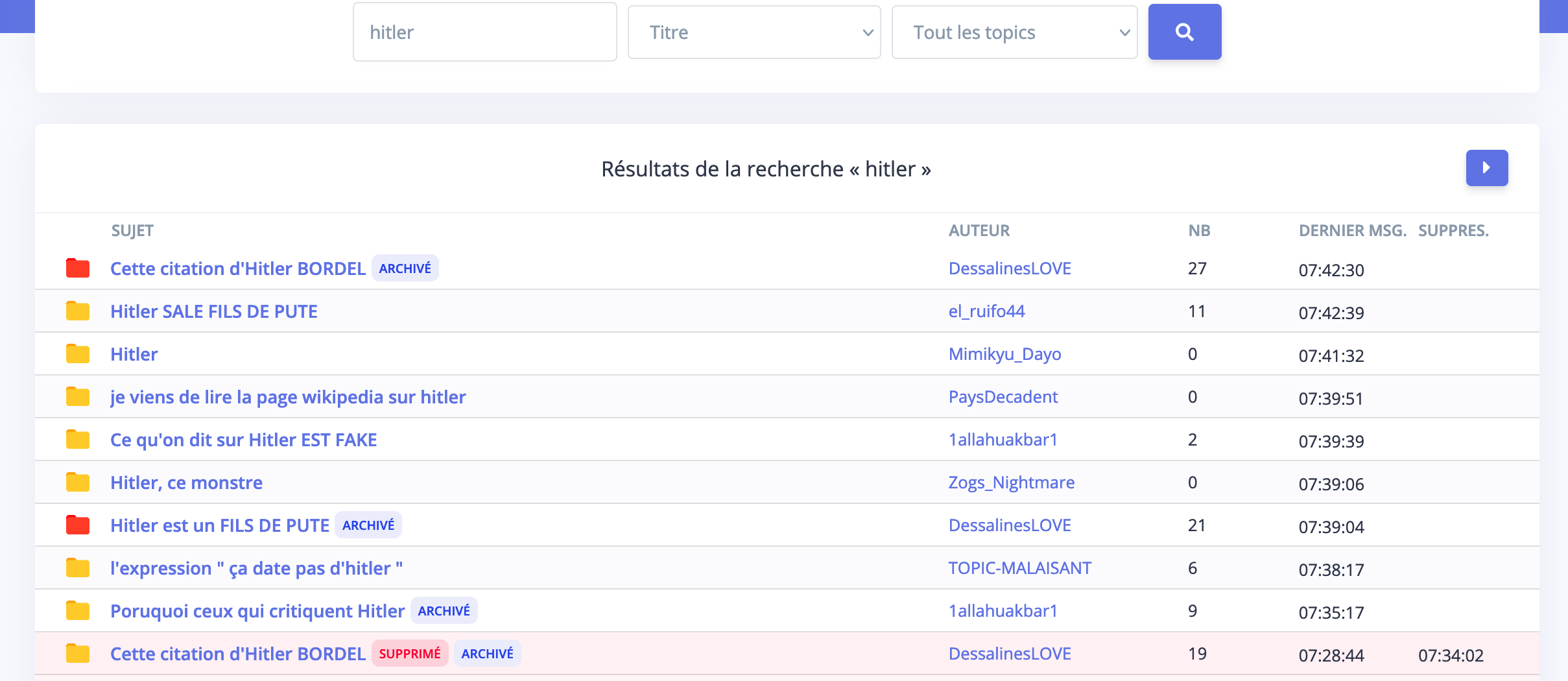Click folder icon for l'expression topic
The width and height of the screenshot is (1568, 681).
(x=78, y=567)
